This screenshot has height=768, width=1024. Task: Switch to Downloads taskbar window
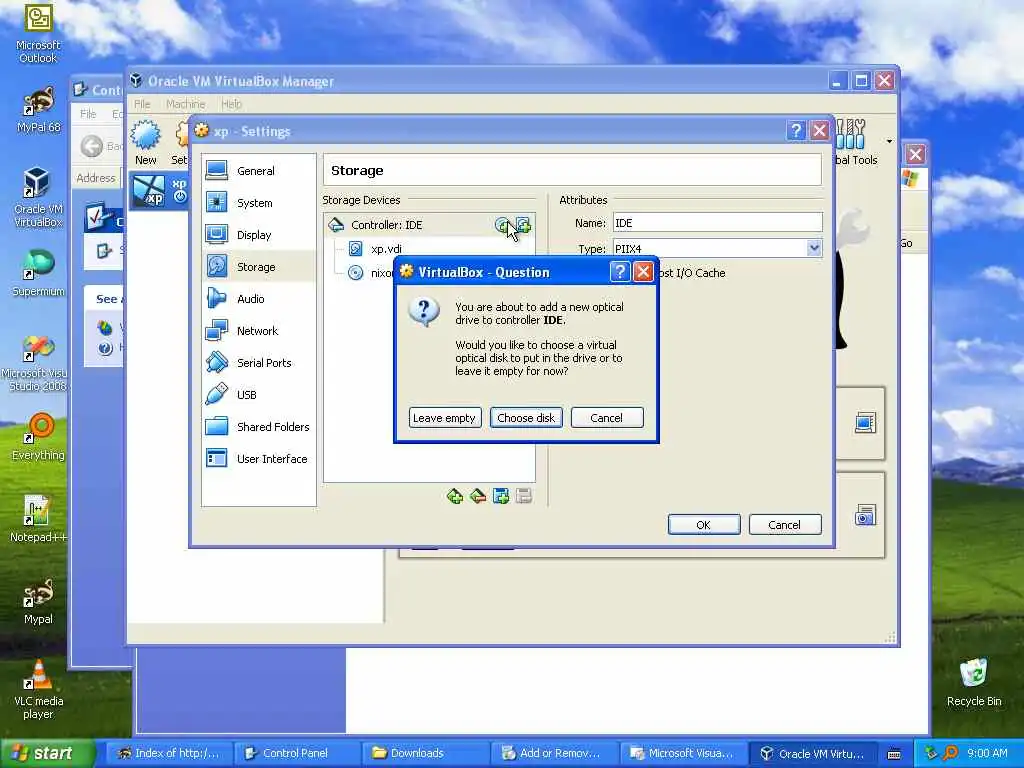[x=424, y=753]
